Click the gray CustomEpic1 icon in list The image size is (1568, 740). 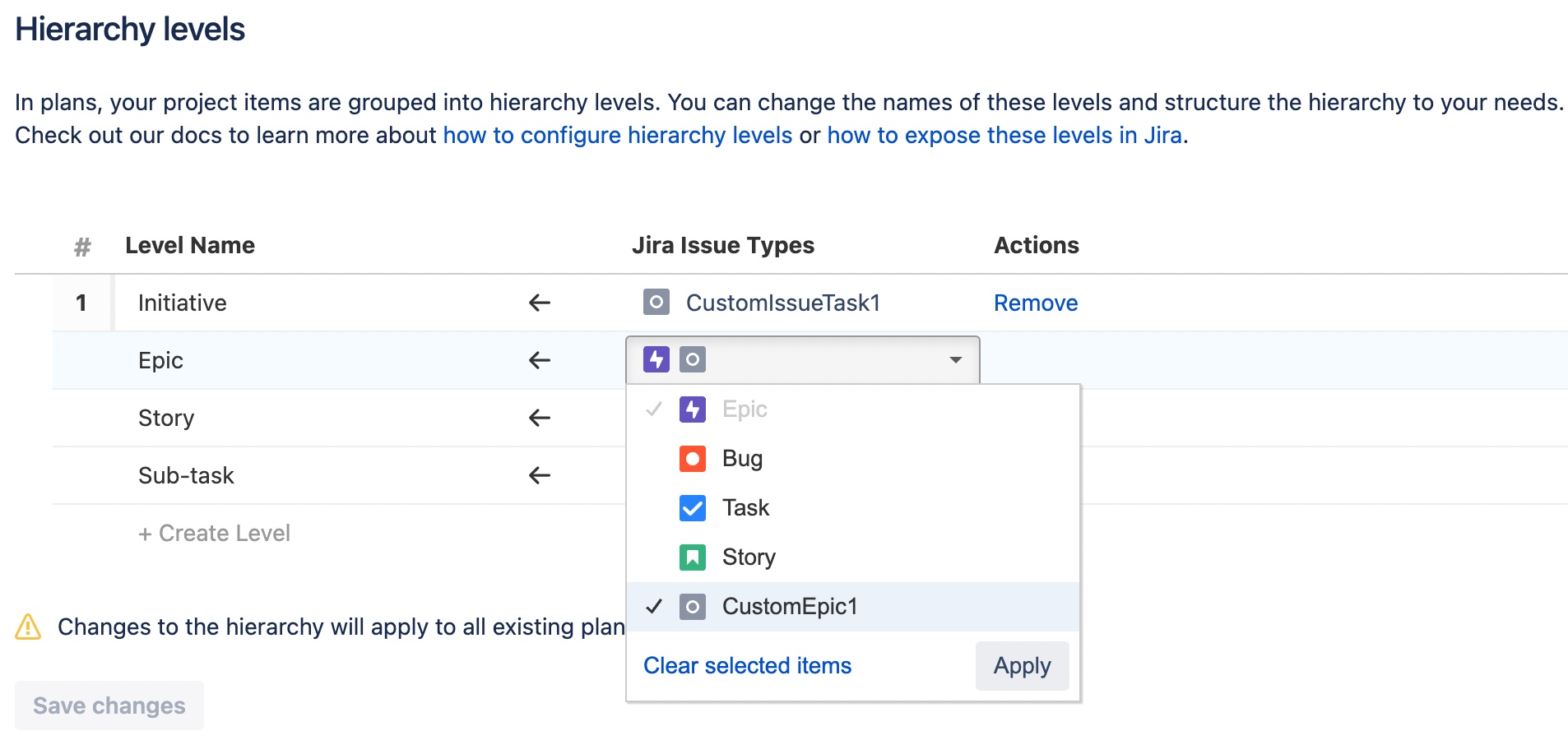(x=693, y=607)
